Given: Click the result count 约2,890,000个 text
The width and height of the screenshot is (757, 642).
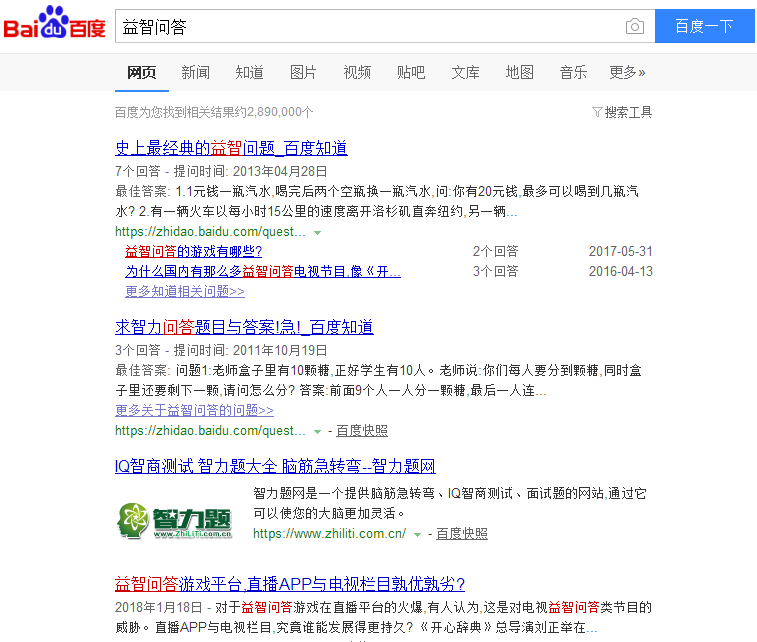Looking at the screenshot, I should click(275, 112).
